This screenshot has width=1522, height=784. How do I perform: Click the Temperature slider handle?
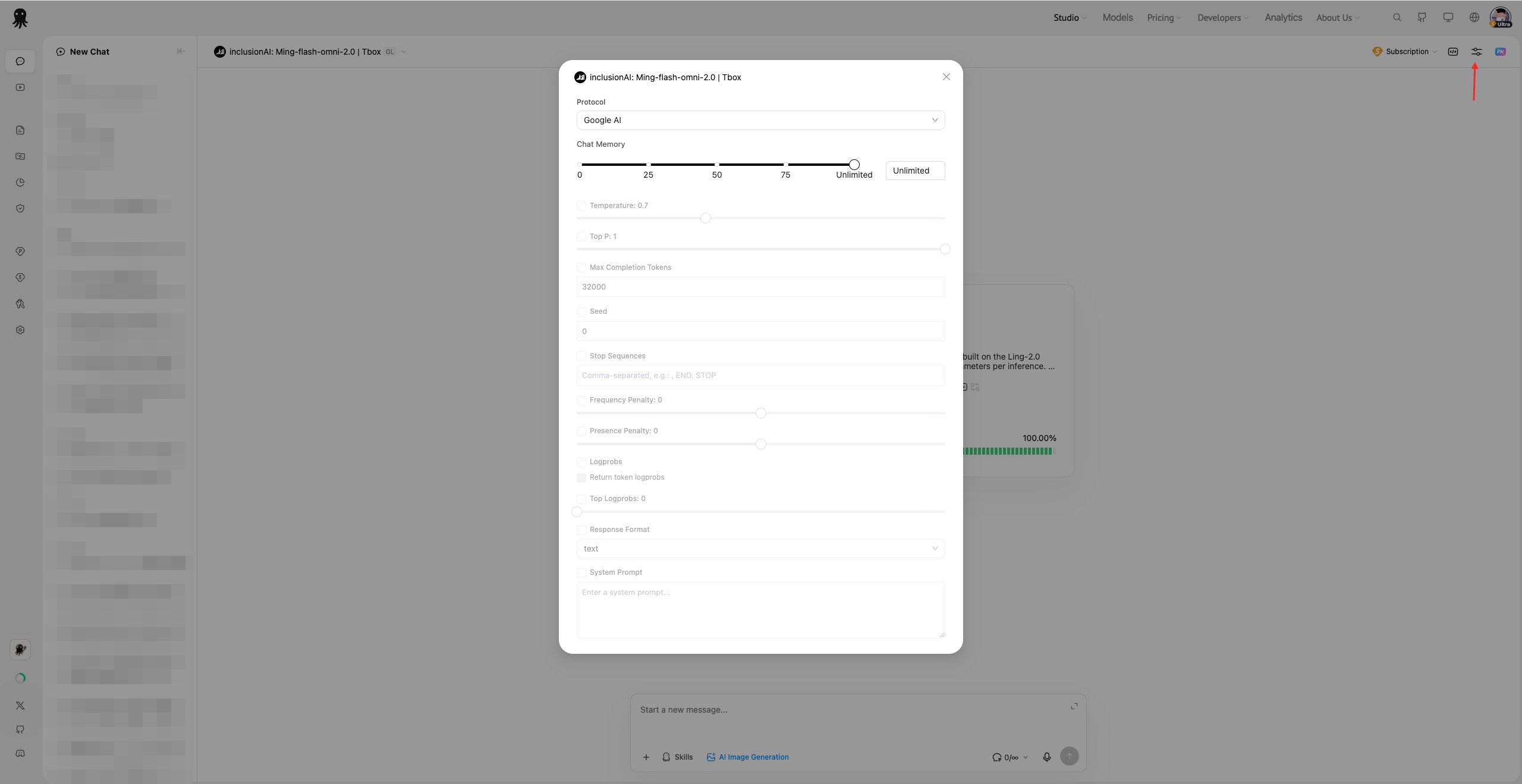click(705, 218)
